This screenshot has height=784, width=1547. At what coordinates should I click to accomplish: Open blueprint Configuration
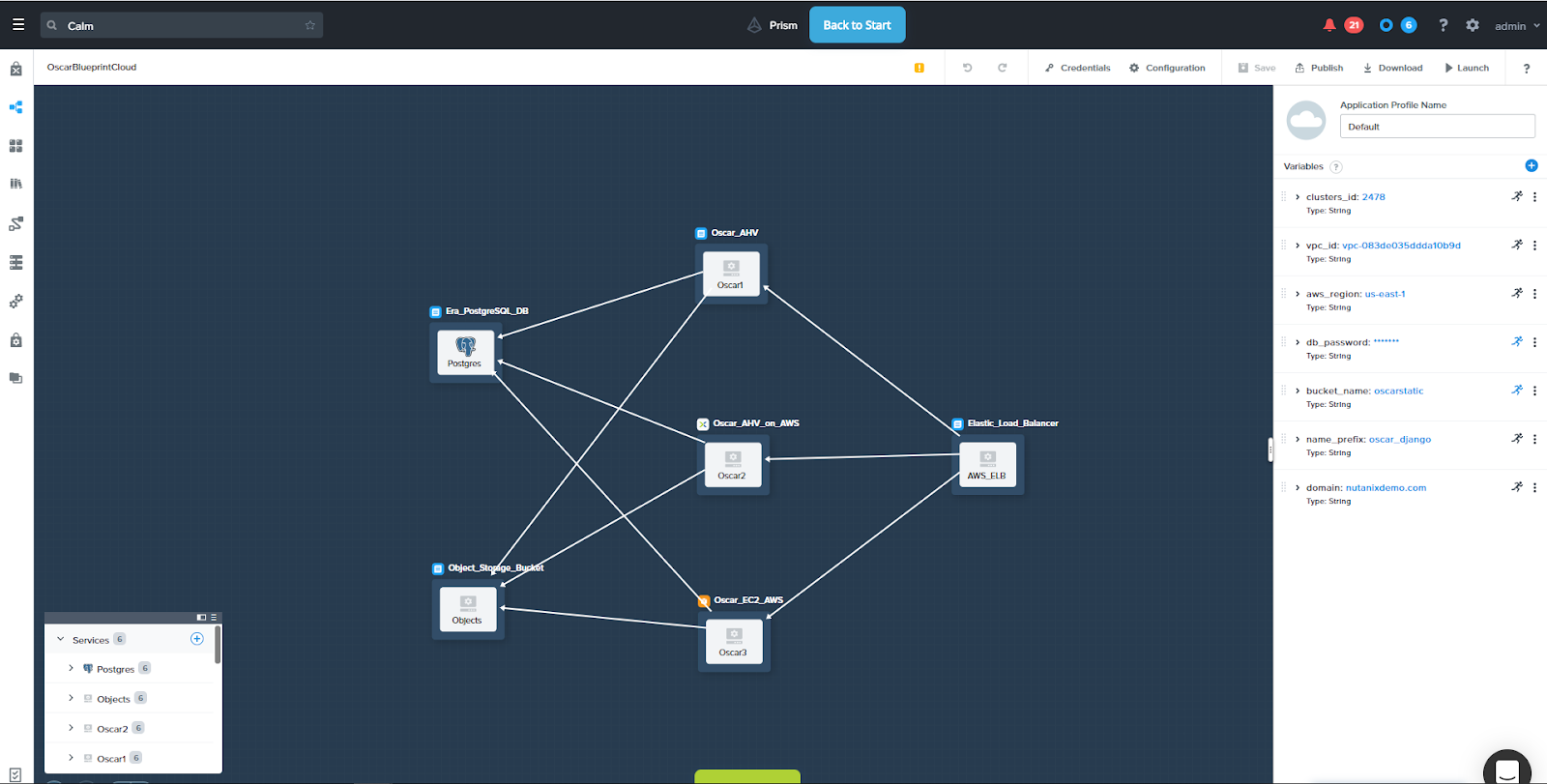[x=1167, y=68]
